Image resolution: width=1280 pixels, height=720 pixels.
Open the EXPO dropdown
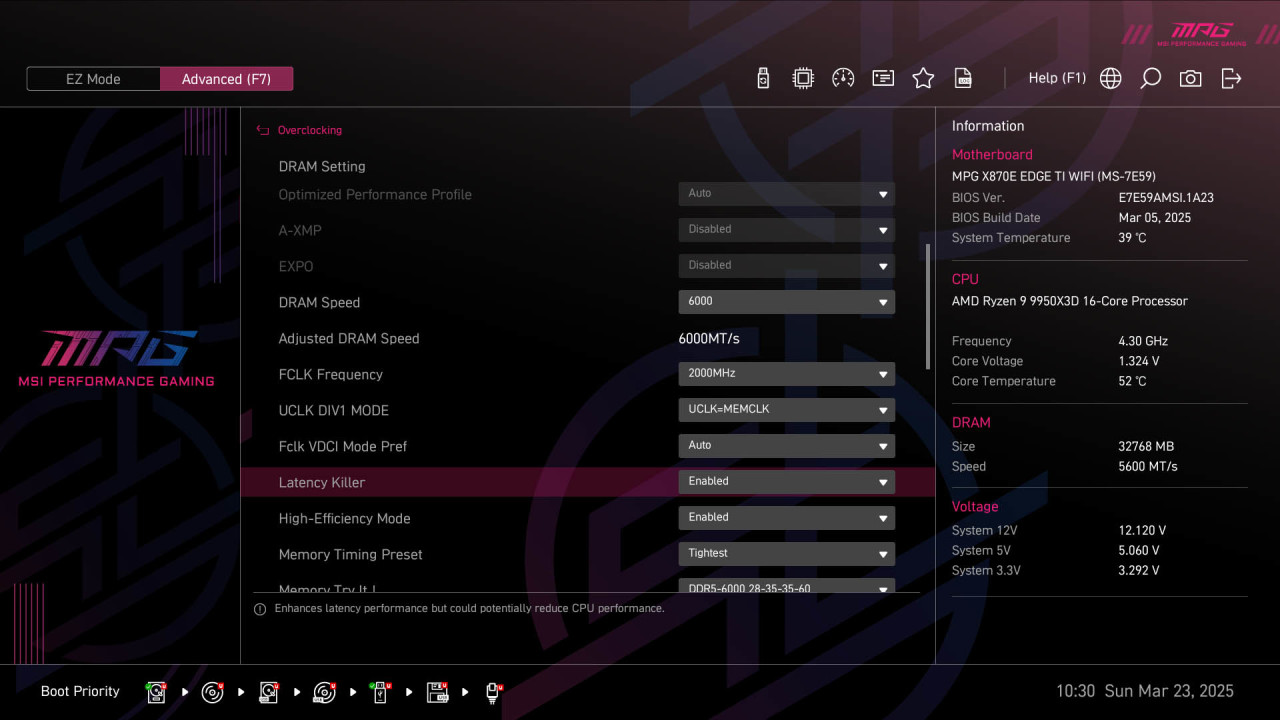click(x=786, y=266)
